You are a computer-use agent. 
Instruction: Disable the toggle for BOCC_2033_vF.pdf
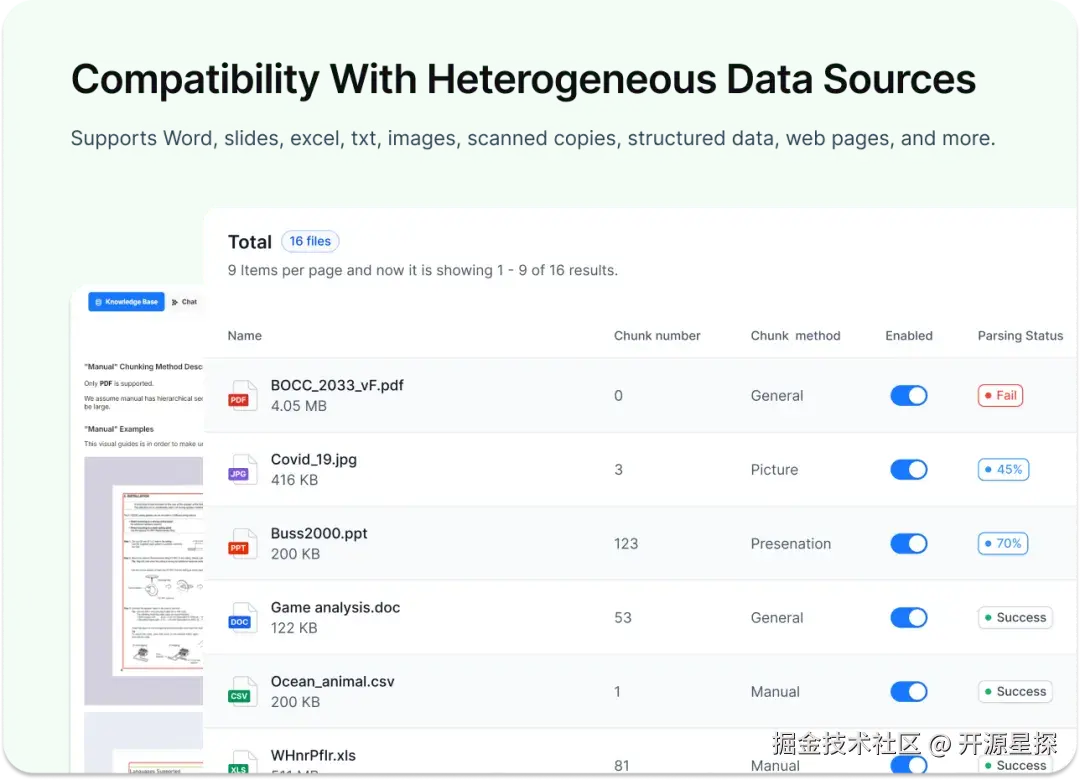coord(908,395)
